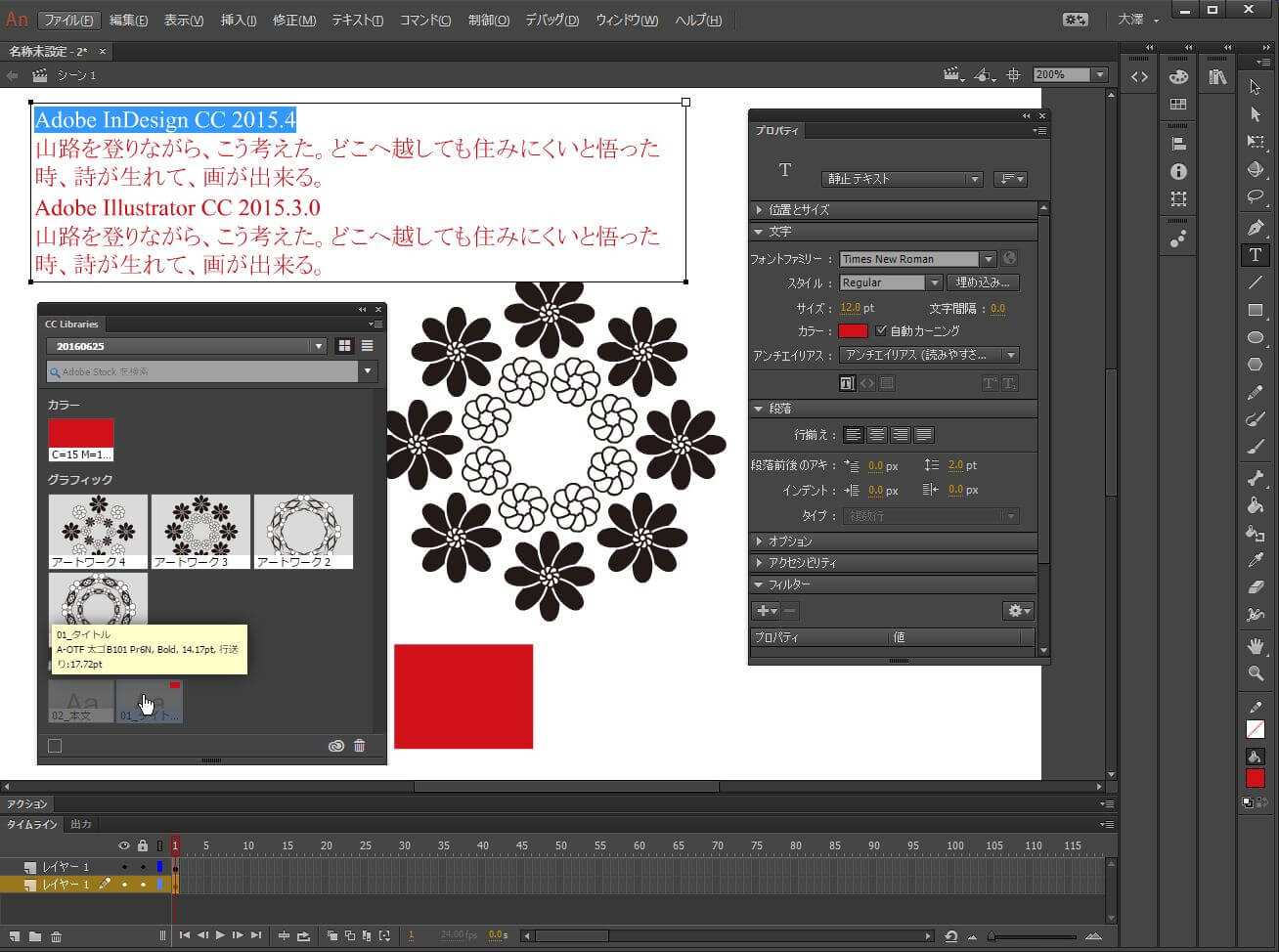
Task: Open the Swatches grid panel icon
Action: pyautogui.click(x=1178, y=104)
